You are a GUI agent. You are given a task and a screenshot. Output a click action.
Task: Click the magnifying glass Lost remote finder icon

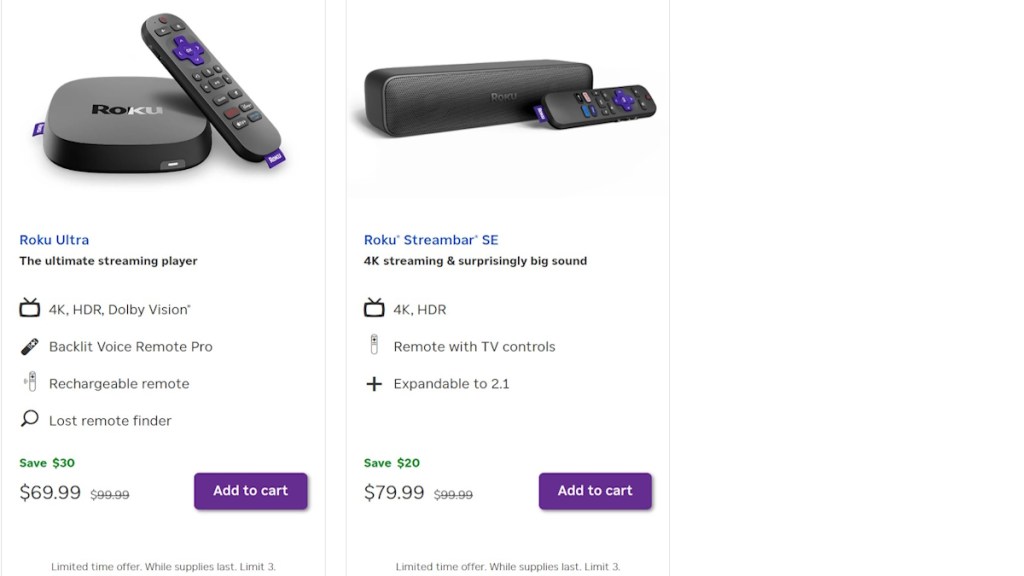tap(29, 419)
